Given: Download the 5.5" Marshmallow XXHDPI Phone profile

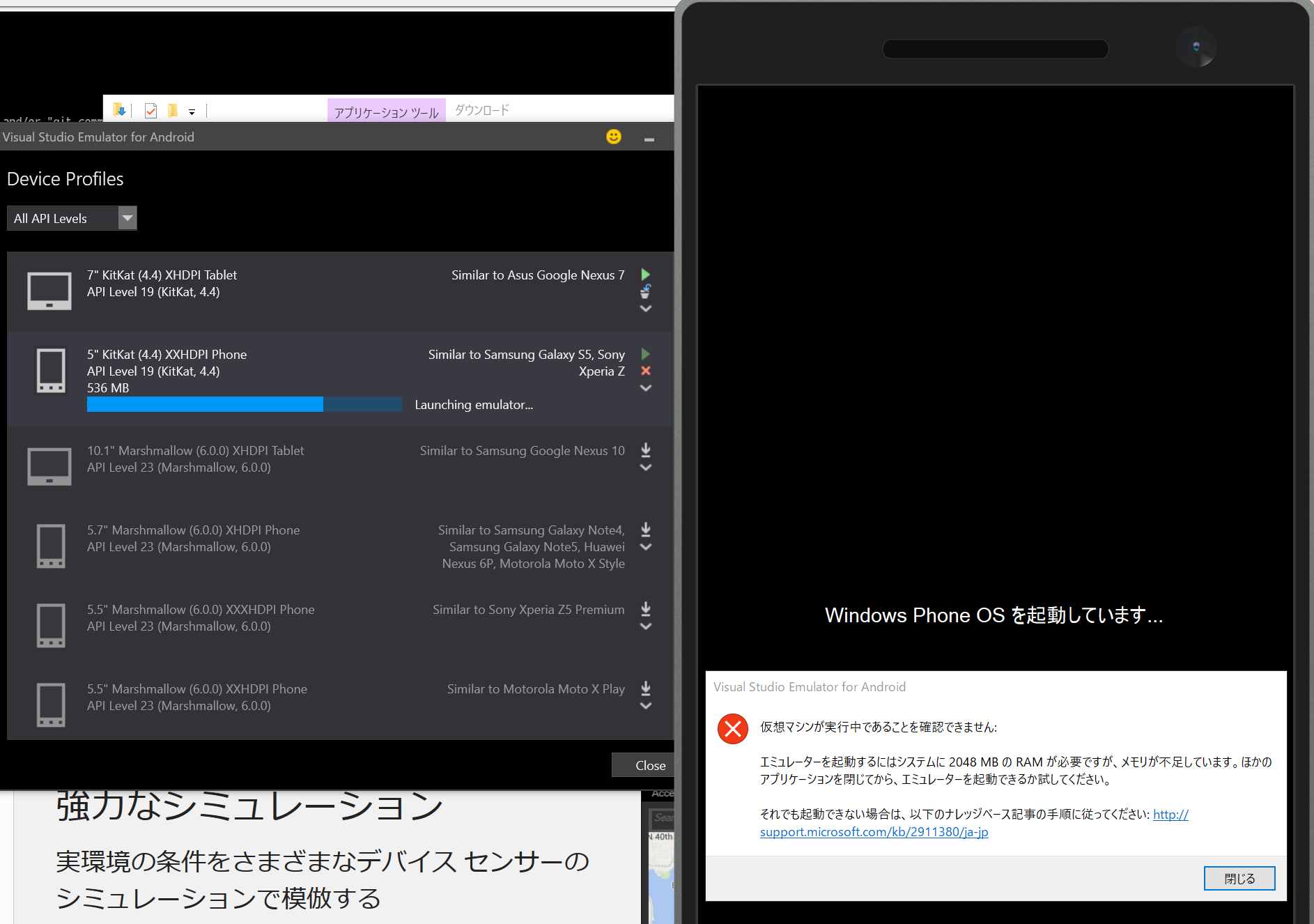Looking at the screenshot, I should tap(645, 688).
